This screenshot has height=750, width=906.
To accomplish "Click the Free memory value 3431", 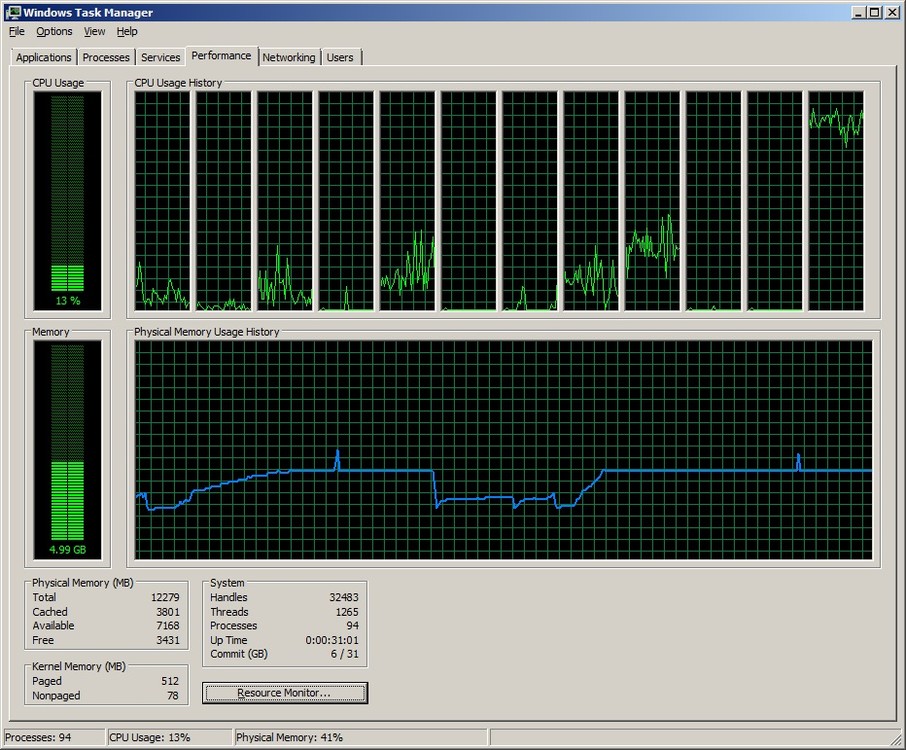I will (168, 640).
